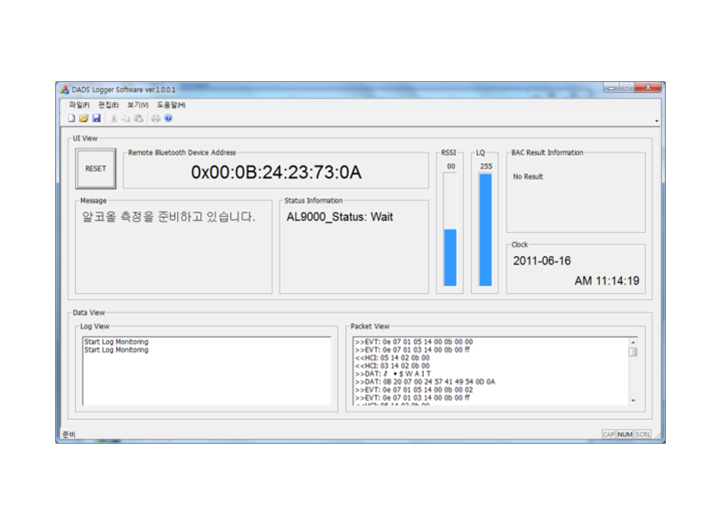The image size is (720, 525).
Task: Click the blue RSSI level bar
Action: (450, 257)
